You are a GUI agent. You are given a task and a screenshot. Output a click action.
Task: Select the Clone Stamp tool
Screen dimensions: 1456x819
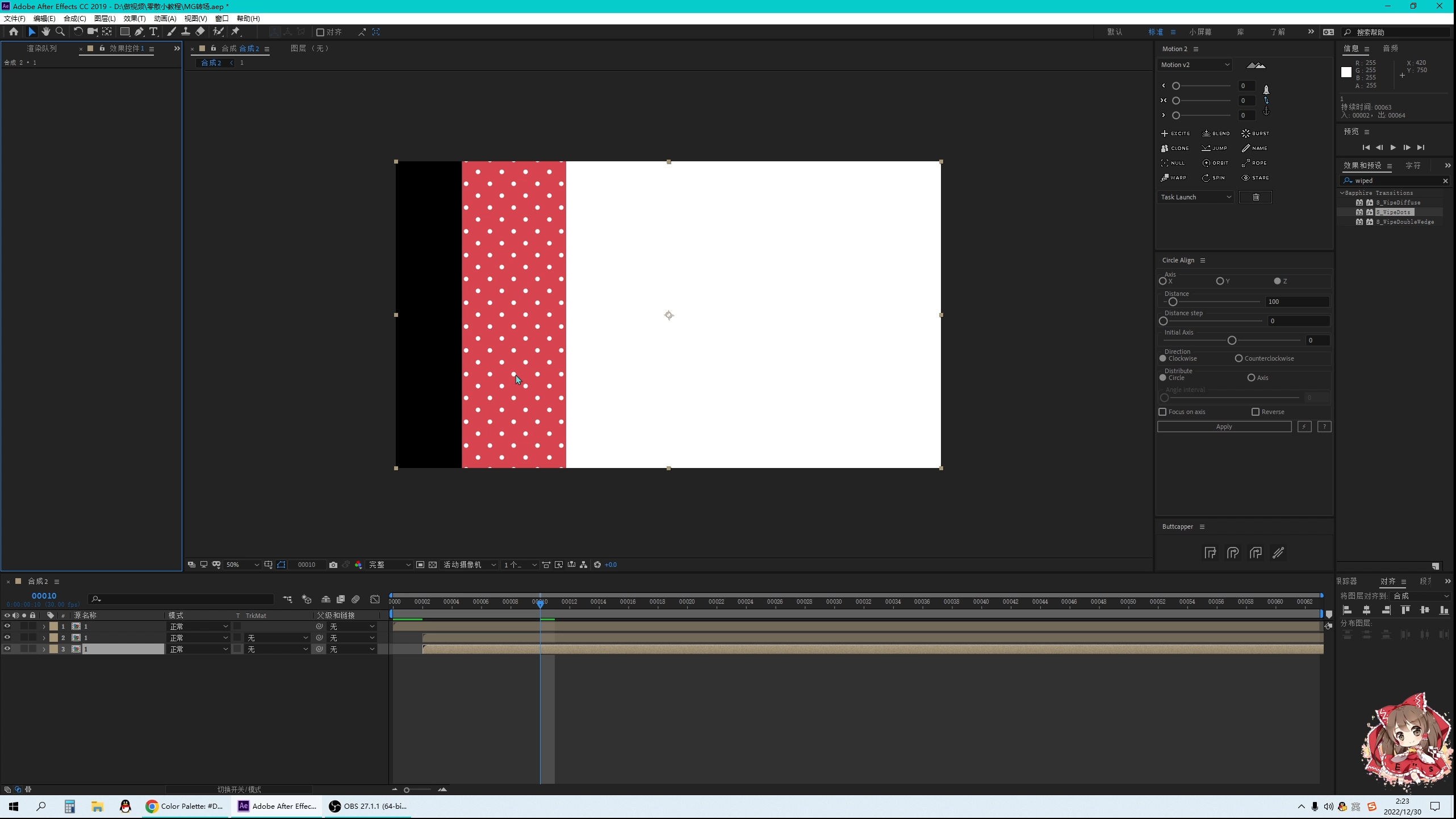tap(186, 32)
